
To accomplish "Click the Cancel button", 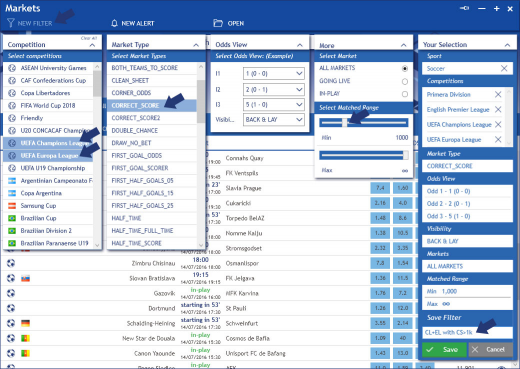I will (x=490, y=349).
